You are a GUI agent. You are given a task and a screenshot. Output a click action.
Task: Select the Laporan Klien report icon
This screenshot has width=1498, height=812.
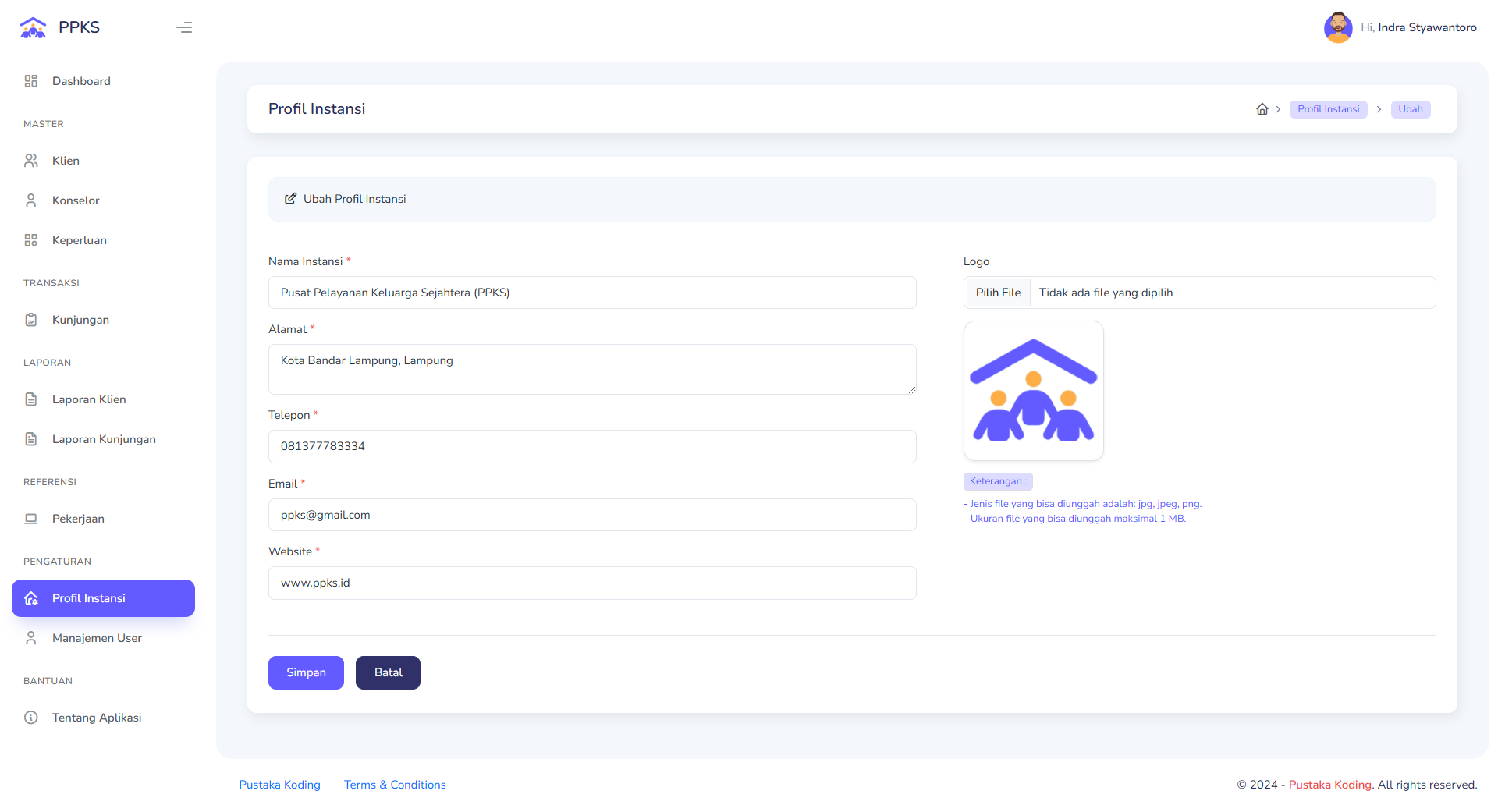(x=30, y=399)
